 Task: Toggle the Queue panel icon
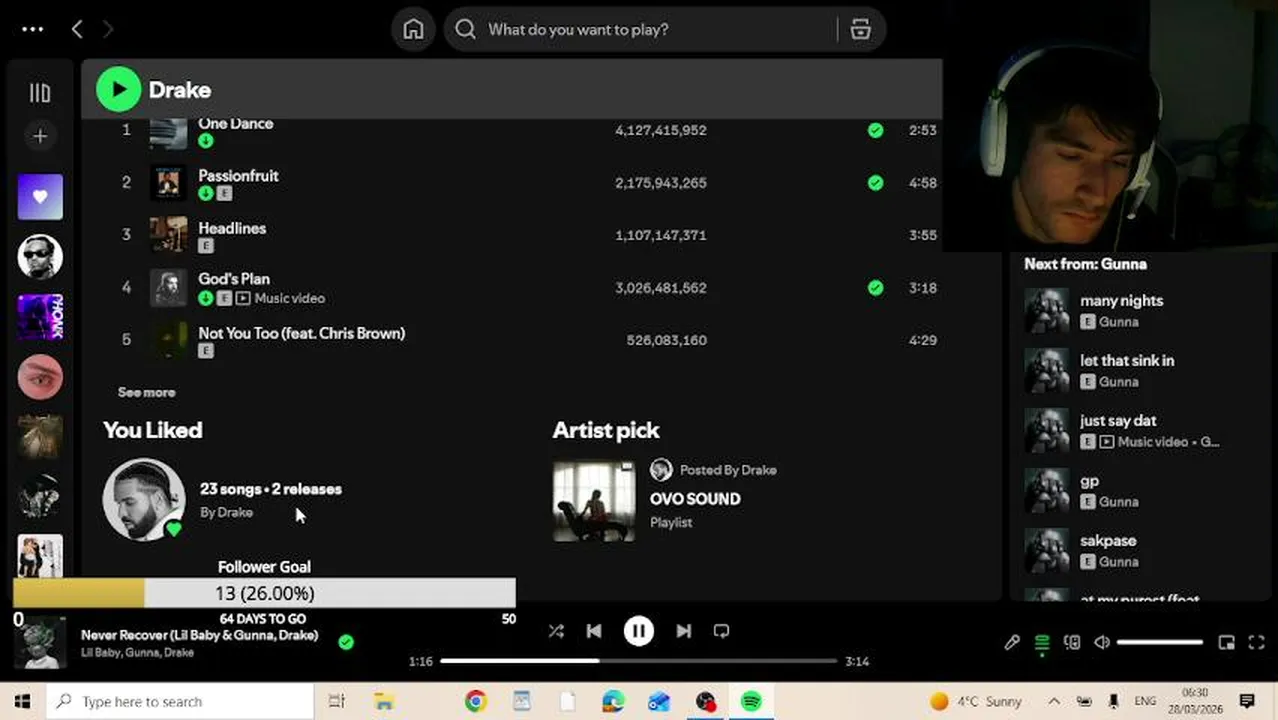click(1042, 642)
